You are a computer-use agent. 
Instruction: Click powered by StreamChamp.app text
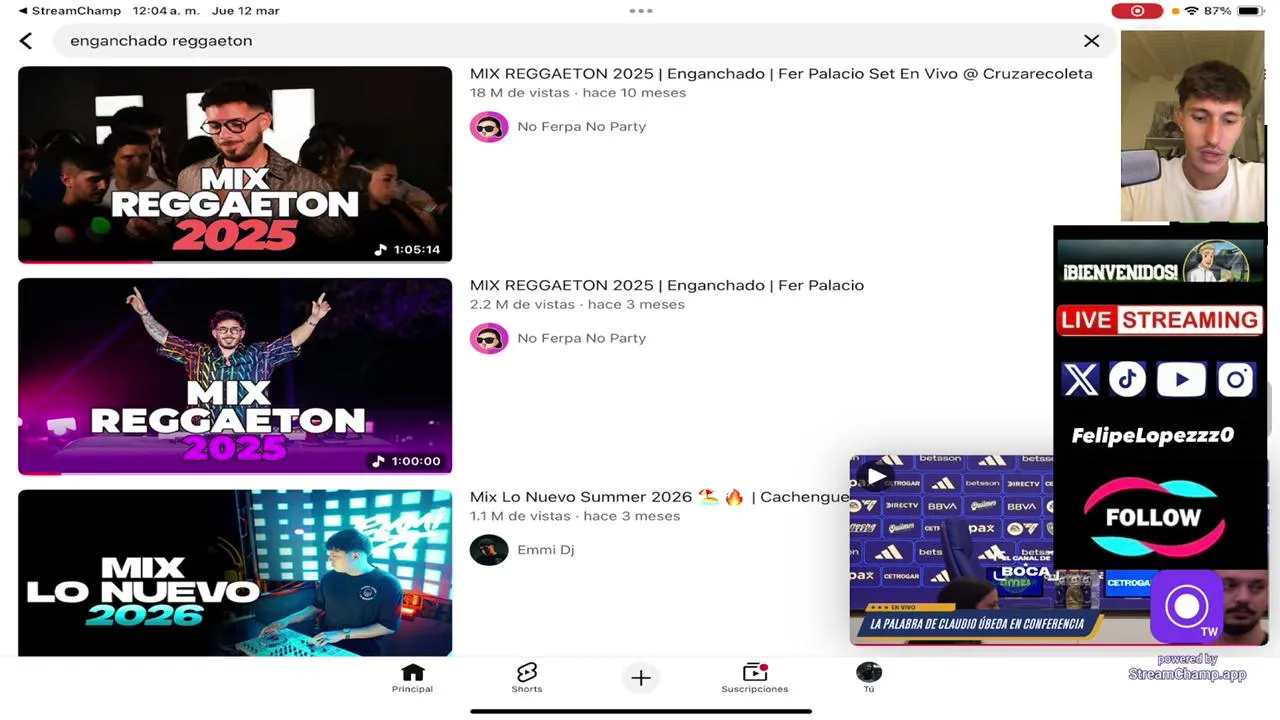tap(1187, 667)
